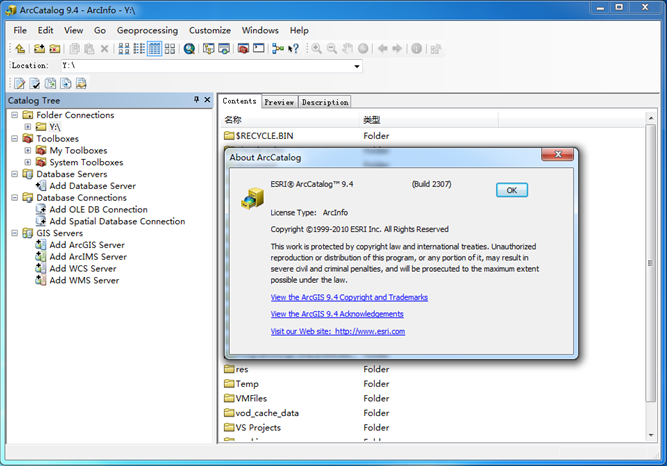Click Add WMS Server icon in tree

coord(41,281)
